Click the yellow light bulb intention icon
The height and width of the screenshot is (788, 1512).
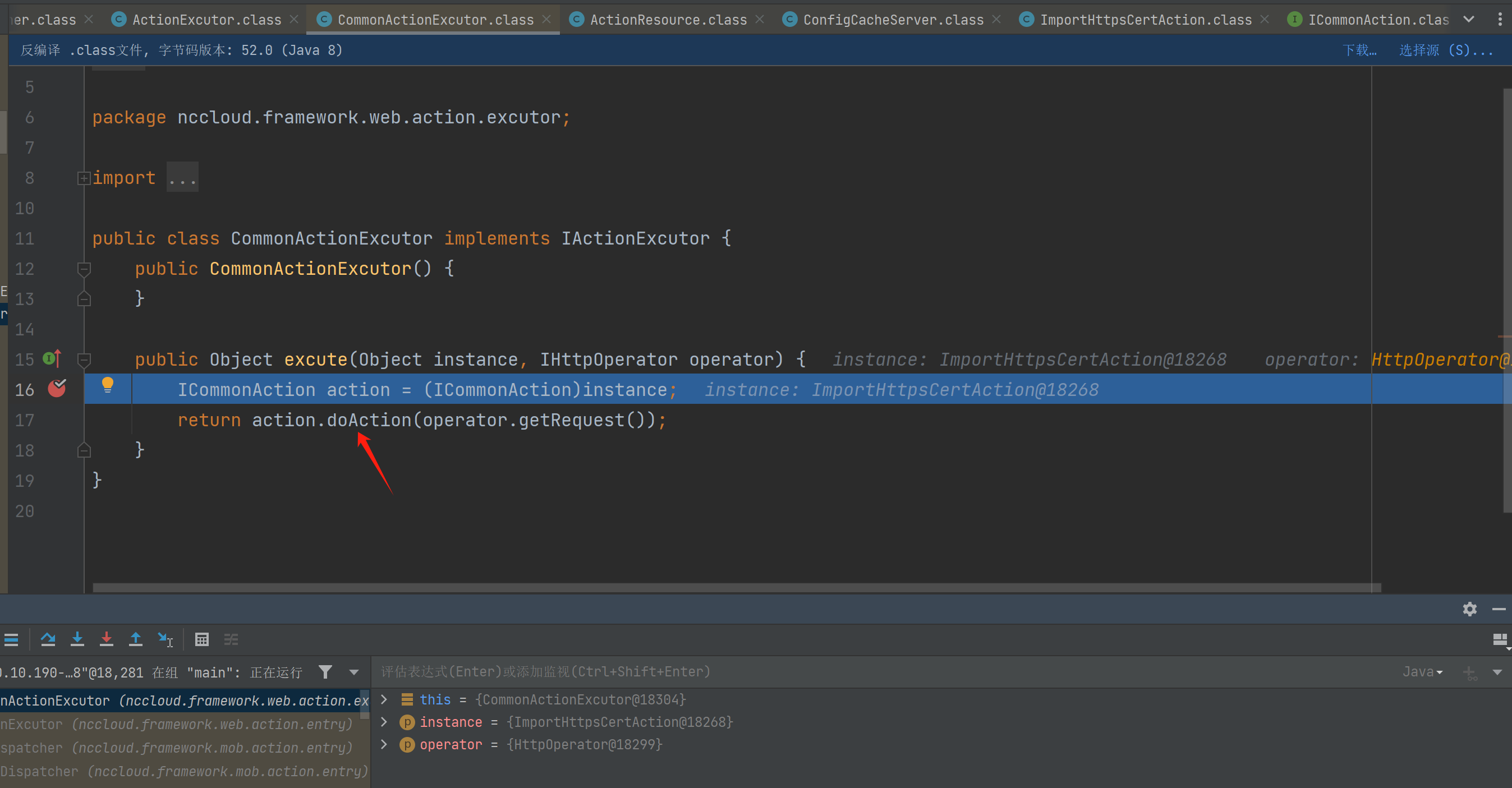click(107, 385)
